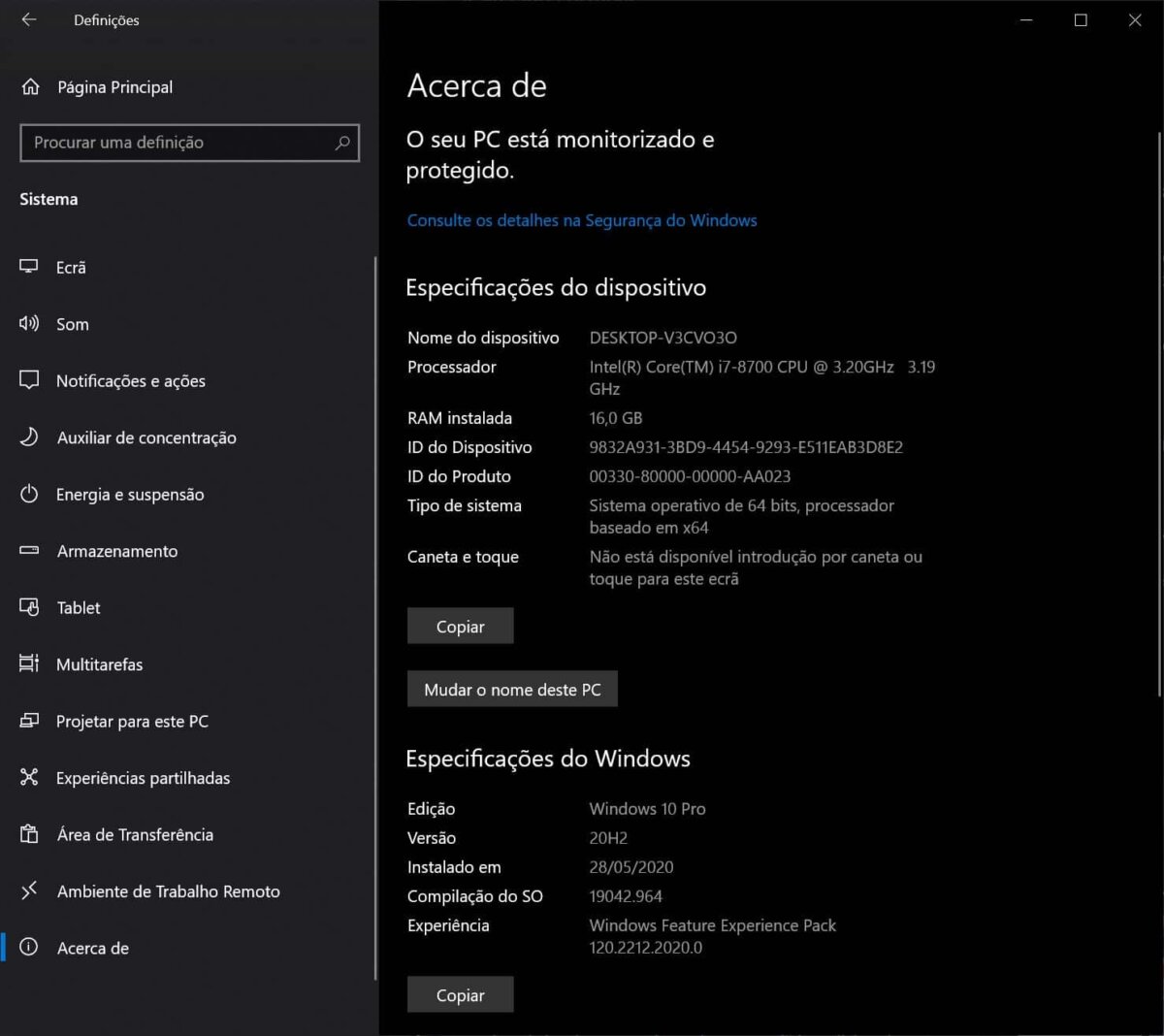Click the Especificações do Windows heading

coord(548,759)
